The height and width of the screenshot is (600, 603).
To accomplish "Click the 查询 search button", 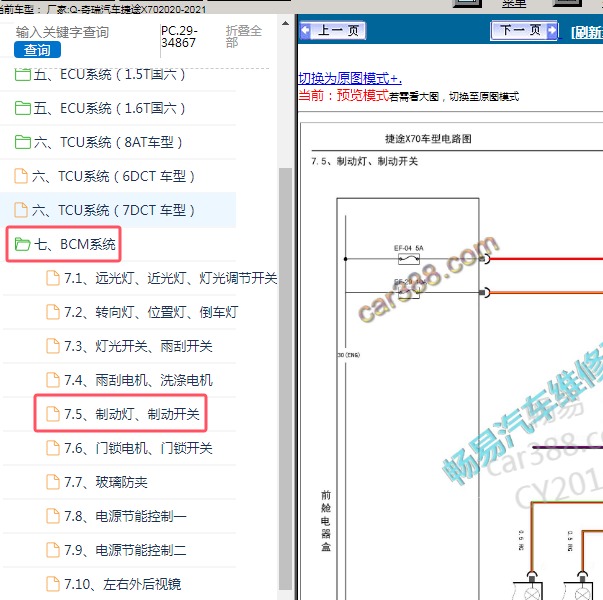I will 37,50.
